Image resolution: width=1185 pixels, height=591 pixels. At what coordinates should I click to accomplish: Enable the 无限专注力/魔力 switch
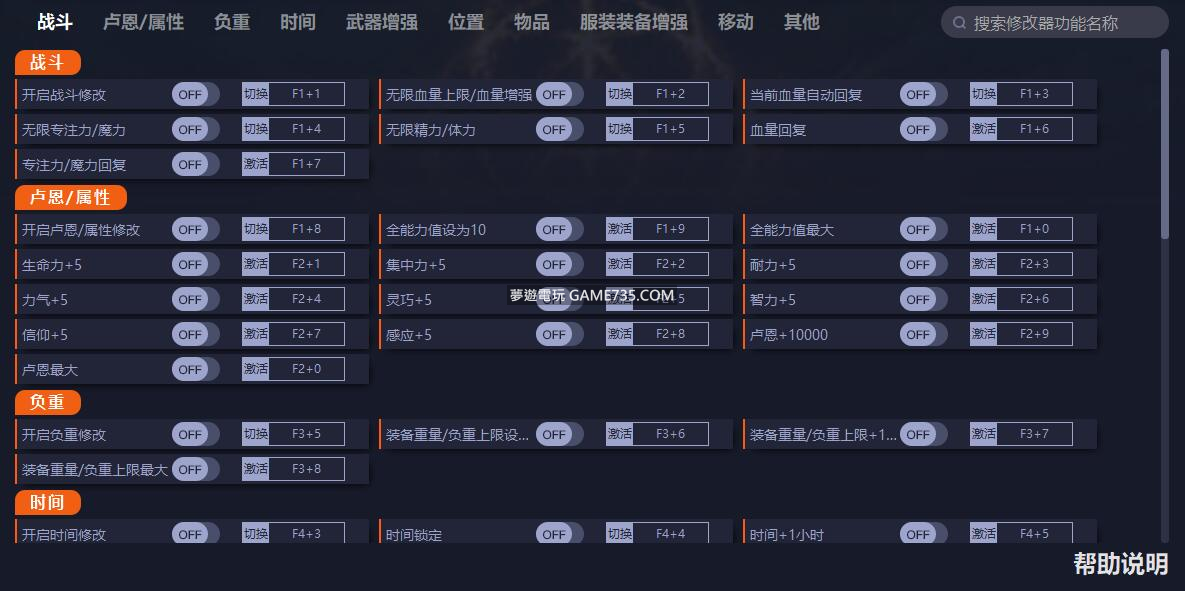(x=195, y=129)
